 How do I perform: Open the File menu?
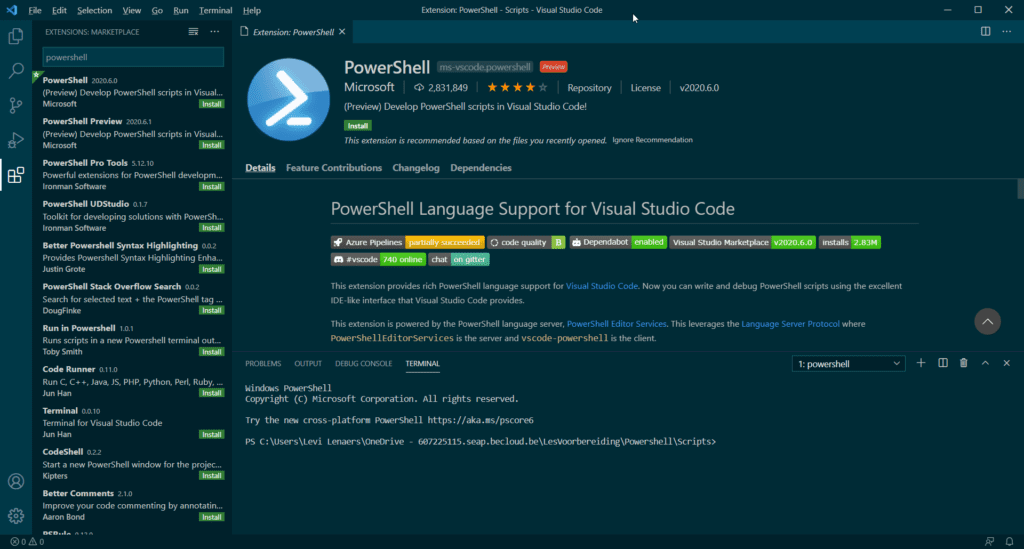pyautogui.click(x=35, y=10)
